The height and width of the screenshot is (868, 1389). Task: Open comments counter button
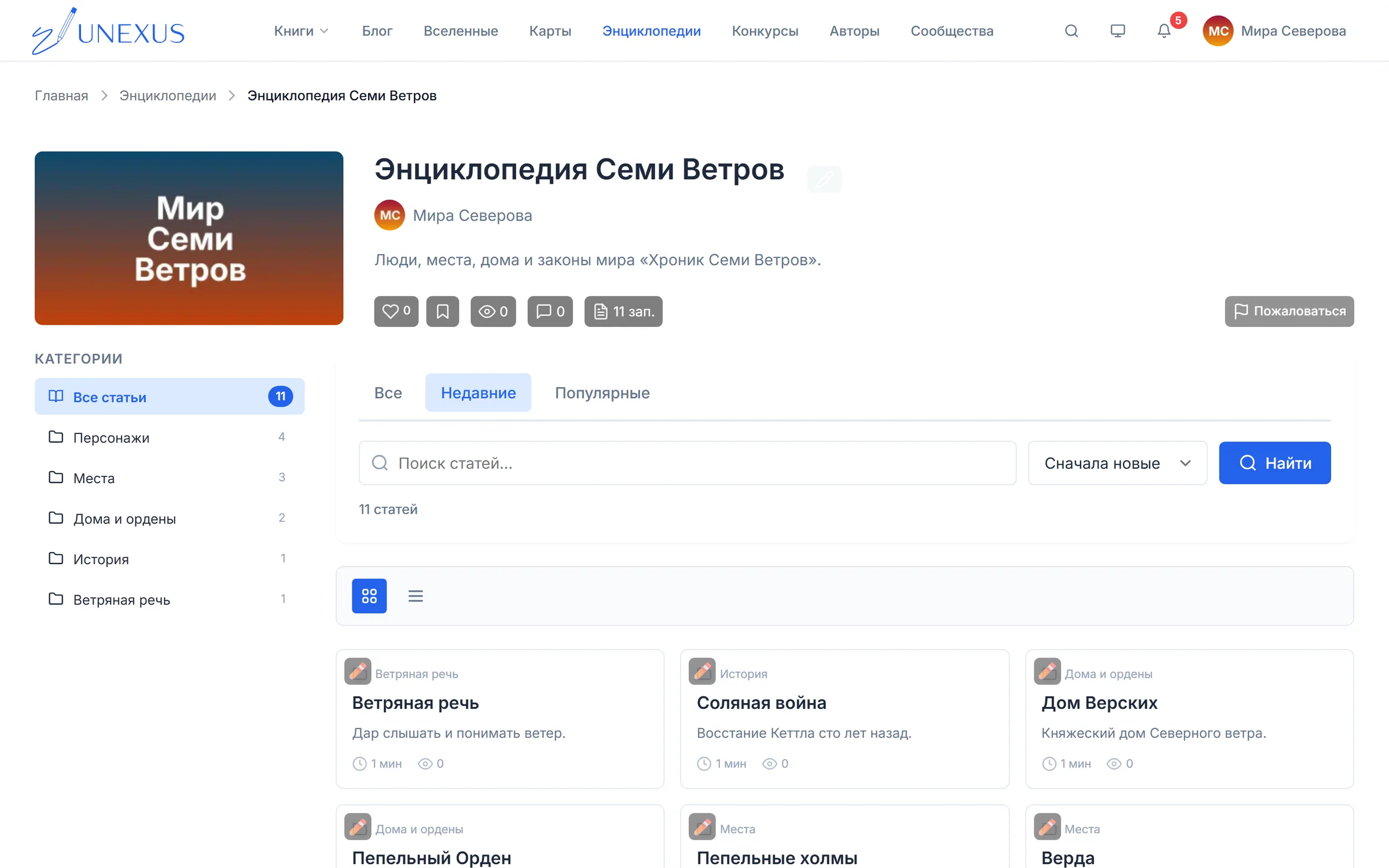[550, 311]
